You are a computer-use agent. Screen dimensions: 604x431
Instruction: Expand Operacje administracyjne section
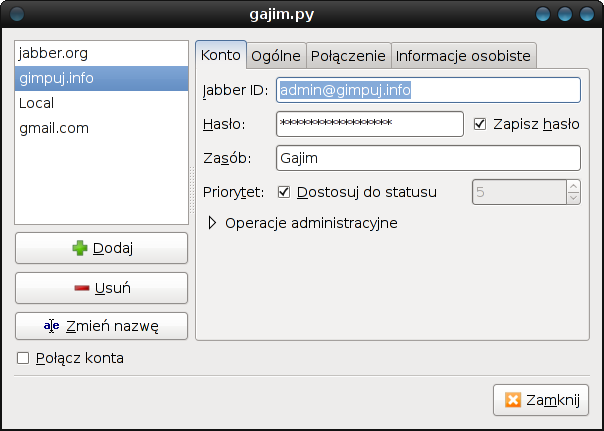pos(212,223)
